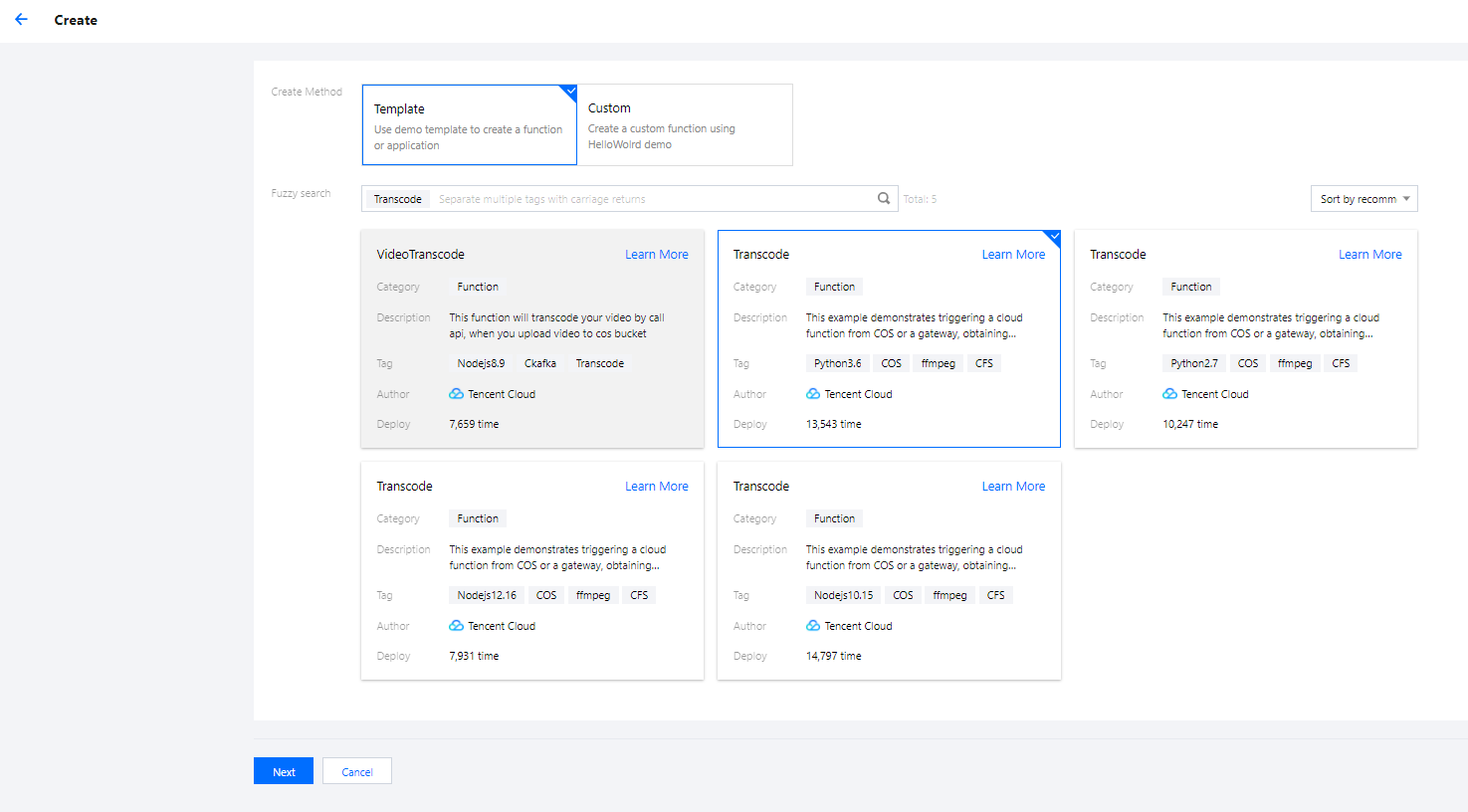Click the Next button
Viewport: 1468px width, 812px height.
pos(284,772)
